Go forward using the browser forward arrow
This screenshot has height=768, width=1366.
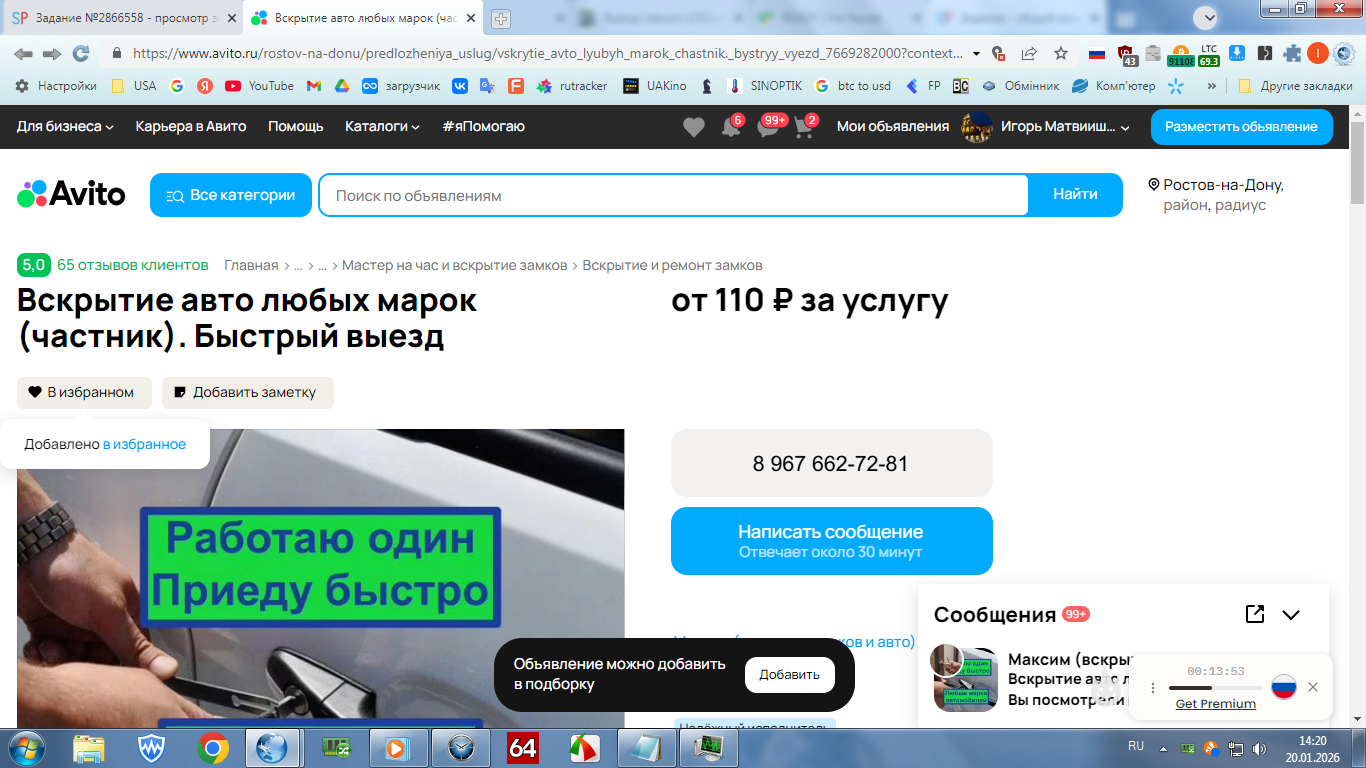point(52,53)
